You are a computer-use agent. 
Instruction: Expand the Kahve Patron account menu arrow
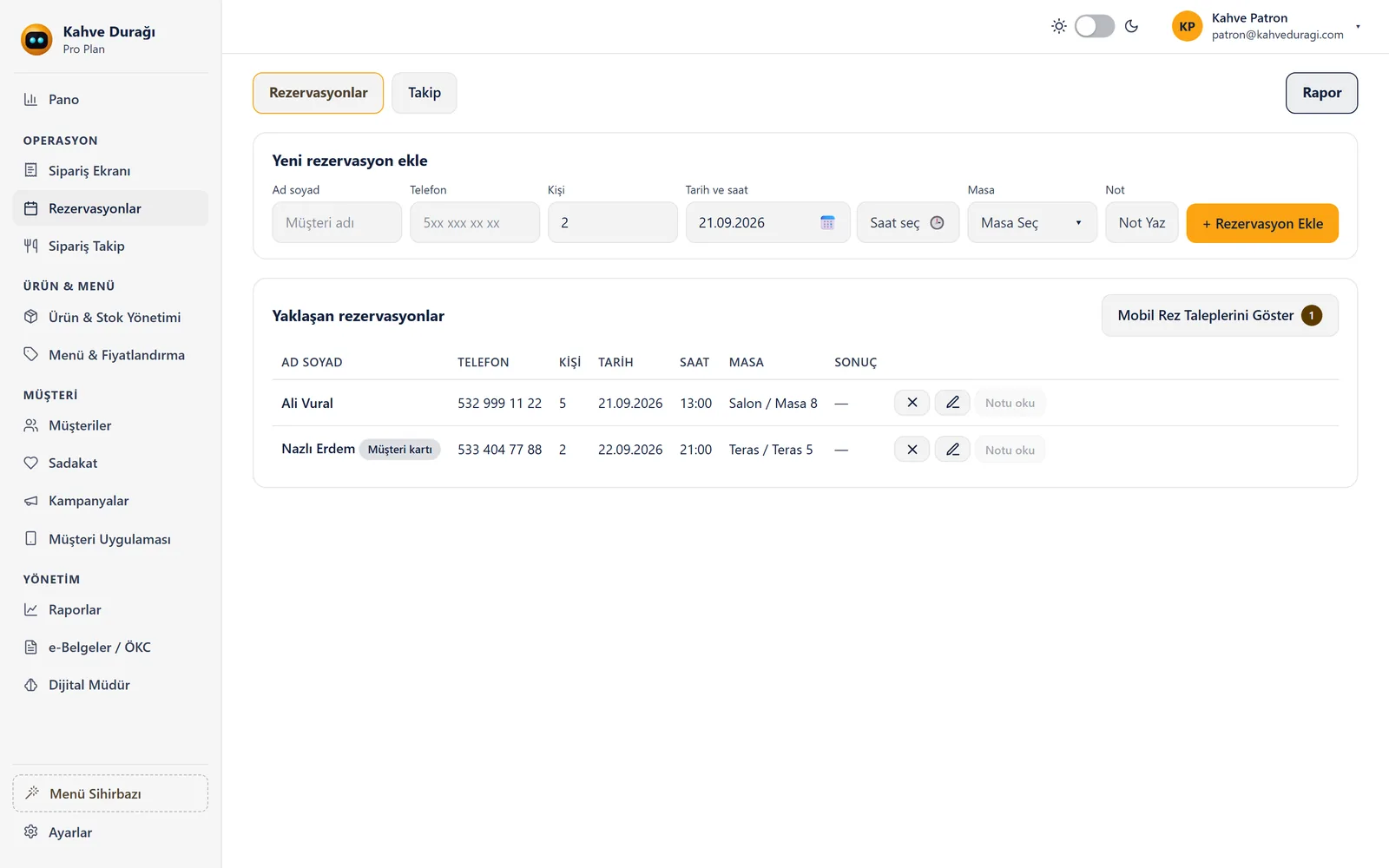pos(1358,26)
